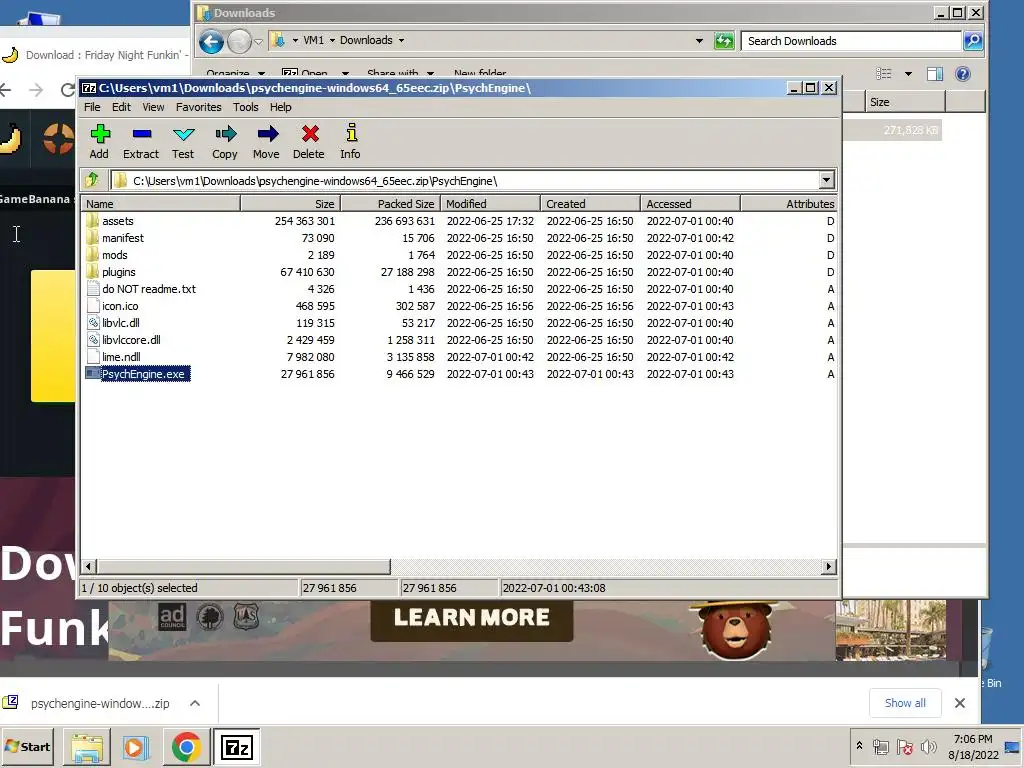Change view icon in Explorer toolbar
This screenshot has height=768, width=1024.
click(x=884, y=74)
